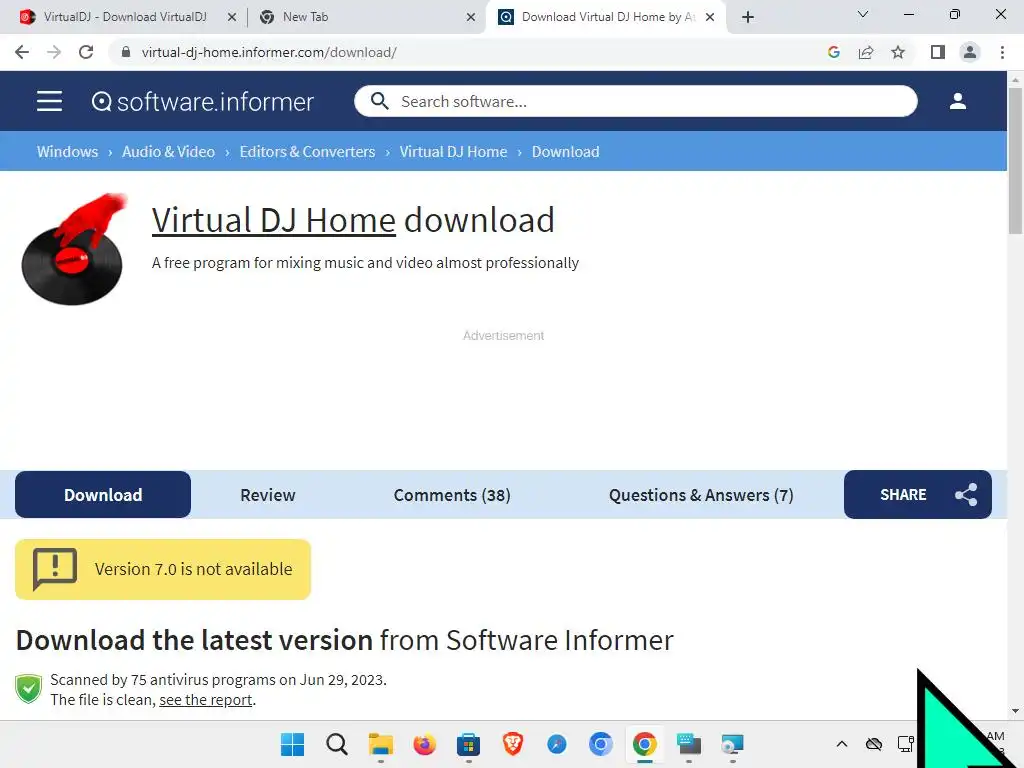Viewport: 1024px width, 768px height.
Task: Open the tab search dropdown chevron
Action: click(863, 14)
